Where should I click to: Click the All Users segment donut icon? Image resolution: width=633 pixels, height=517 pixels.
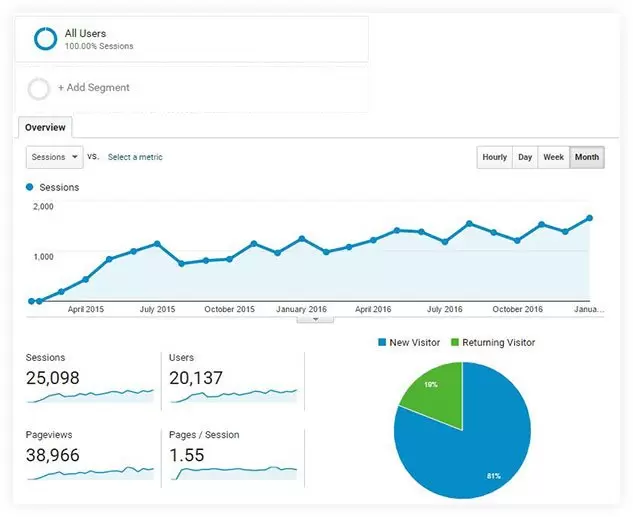tap(45, 39)
